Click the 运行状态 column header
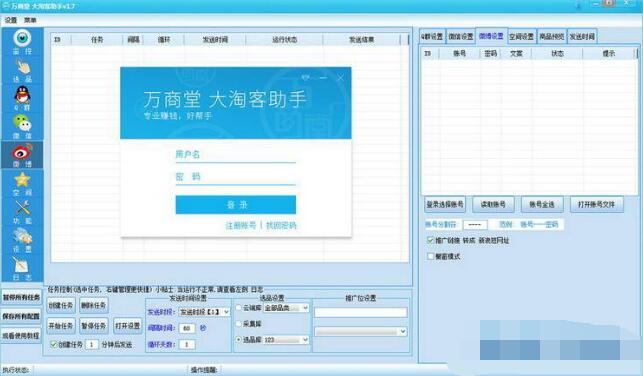643x376 pixels. (x=284, y=40)
